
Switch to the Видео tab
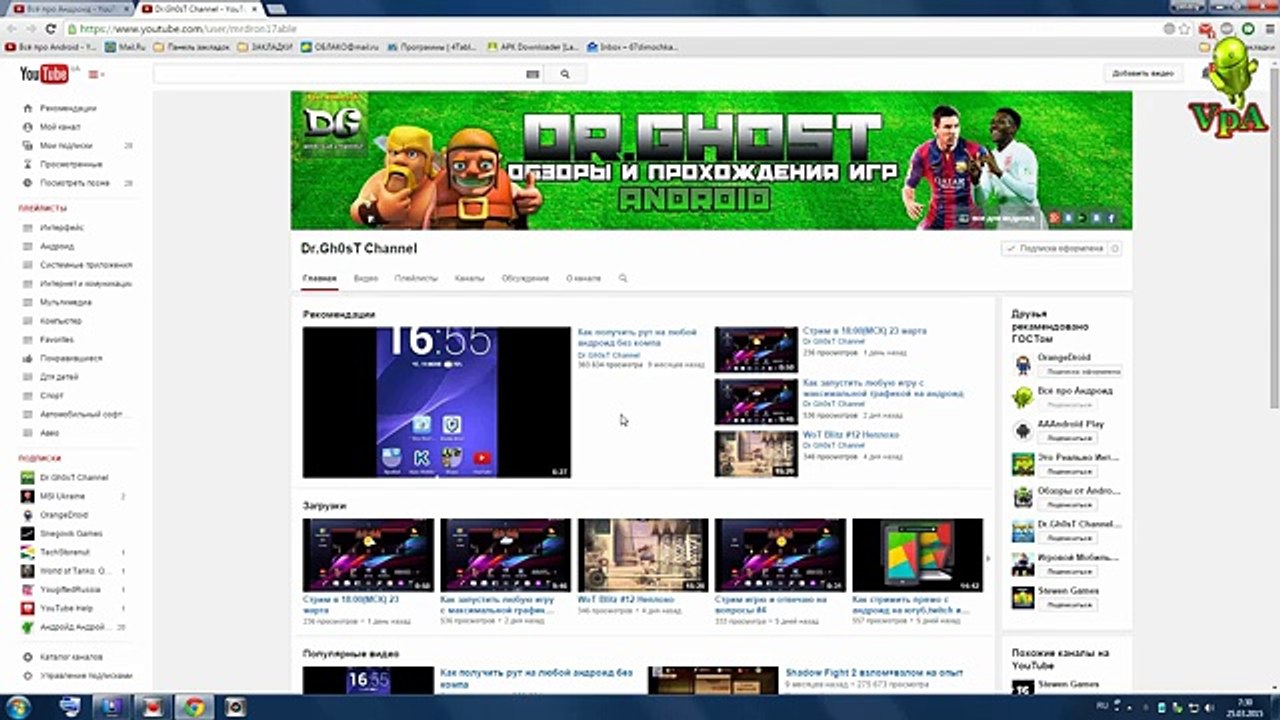click(365, 278)
